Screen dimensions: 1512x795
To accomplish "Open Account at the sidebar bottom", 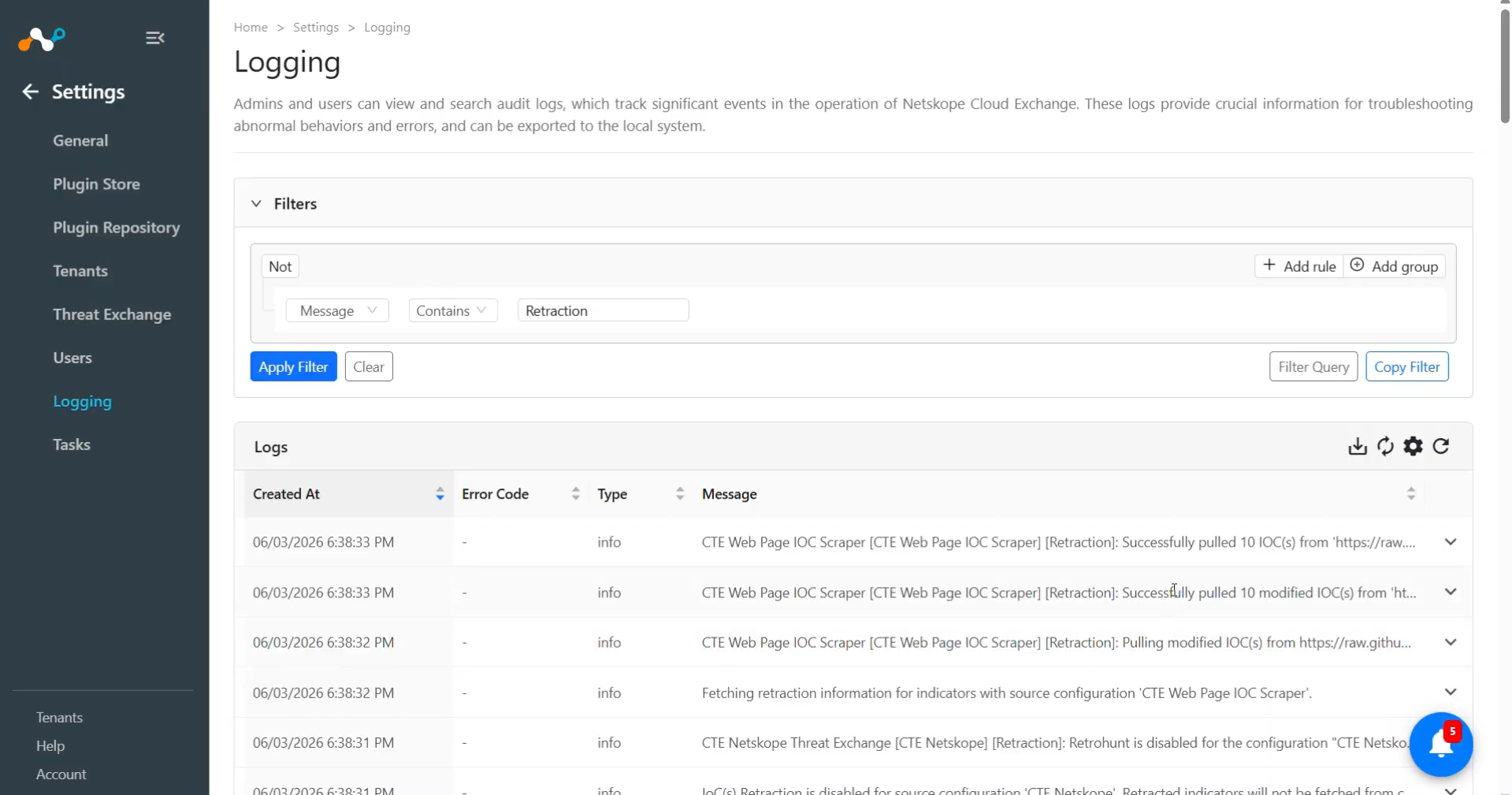I will [61, 774].
